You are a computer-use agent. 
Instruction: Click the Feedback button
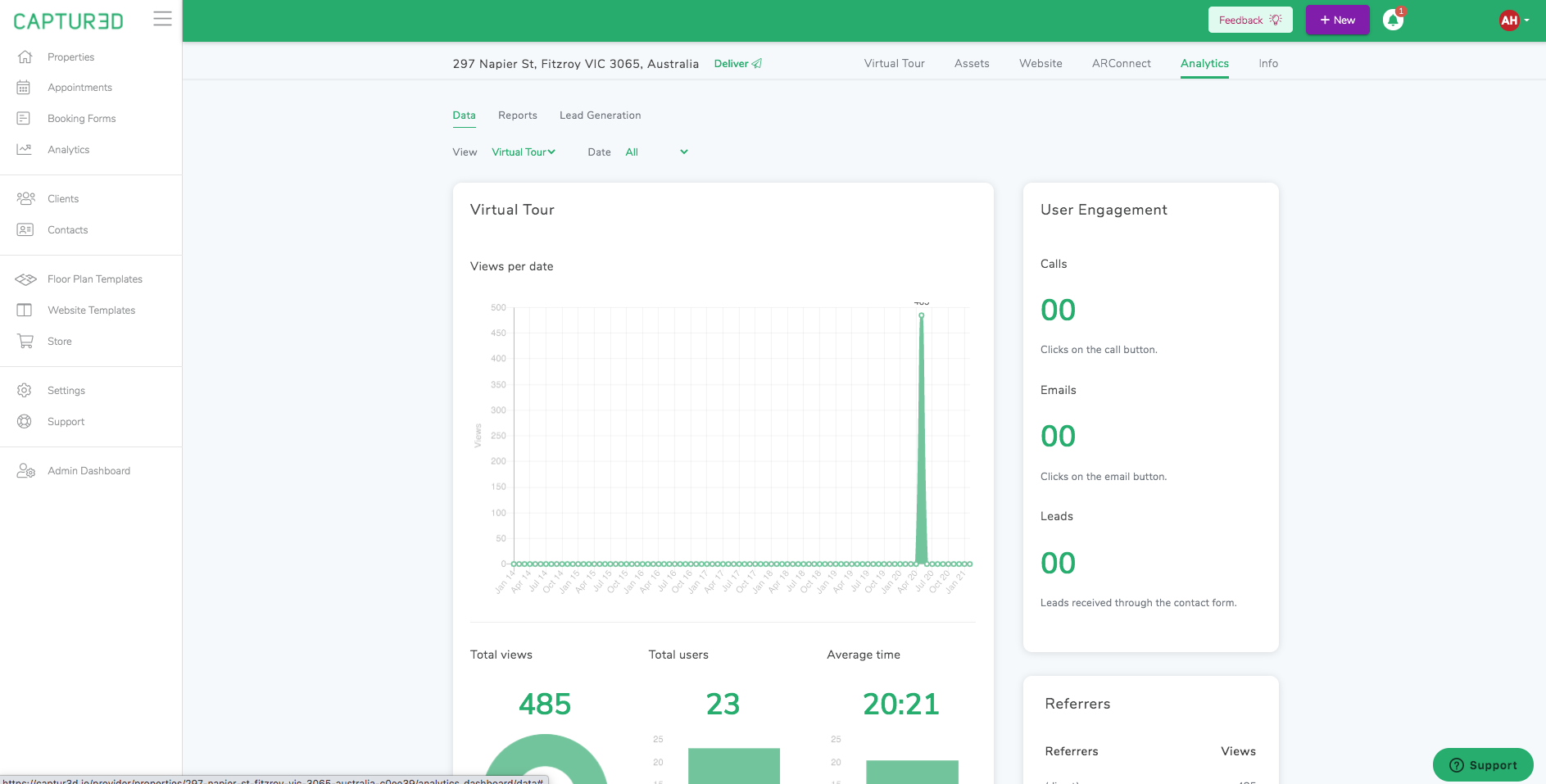[1250, 20]
